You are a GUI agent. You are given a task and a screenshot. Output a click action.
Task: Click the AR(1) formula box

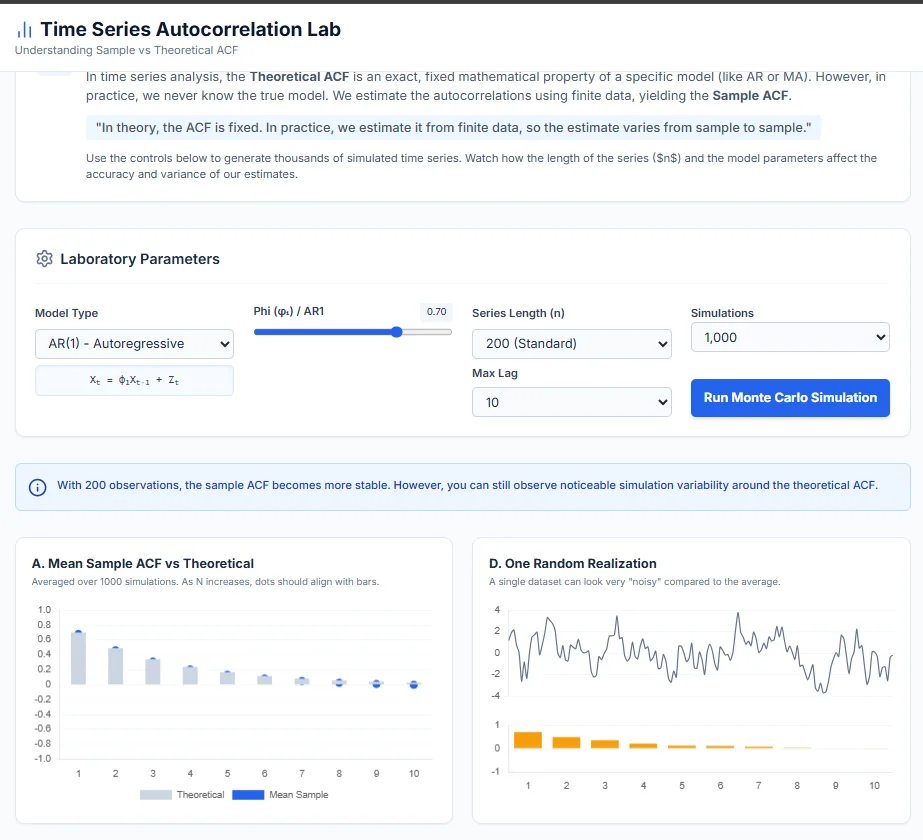click(134, 380)
